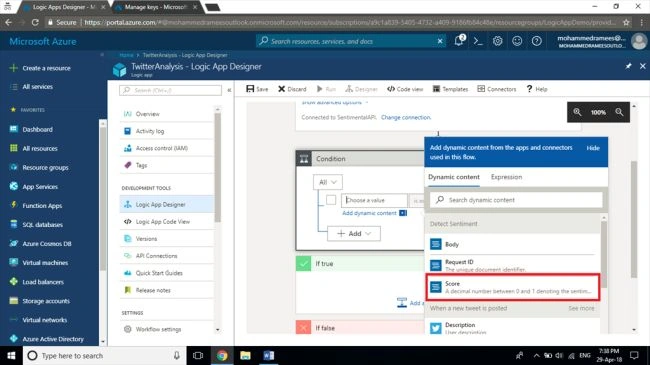Viewport: 650px width, 365px height.
Task: Open Overview in resource menu
Action: click(147, 114)
